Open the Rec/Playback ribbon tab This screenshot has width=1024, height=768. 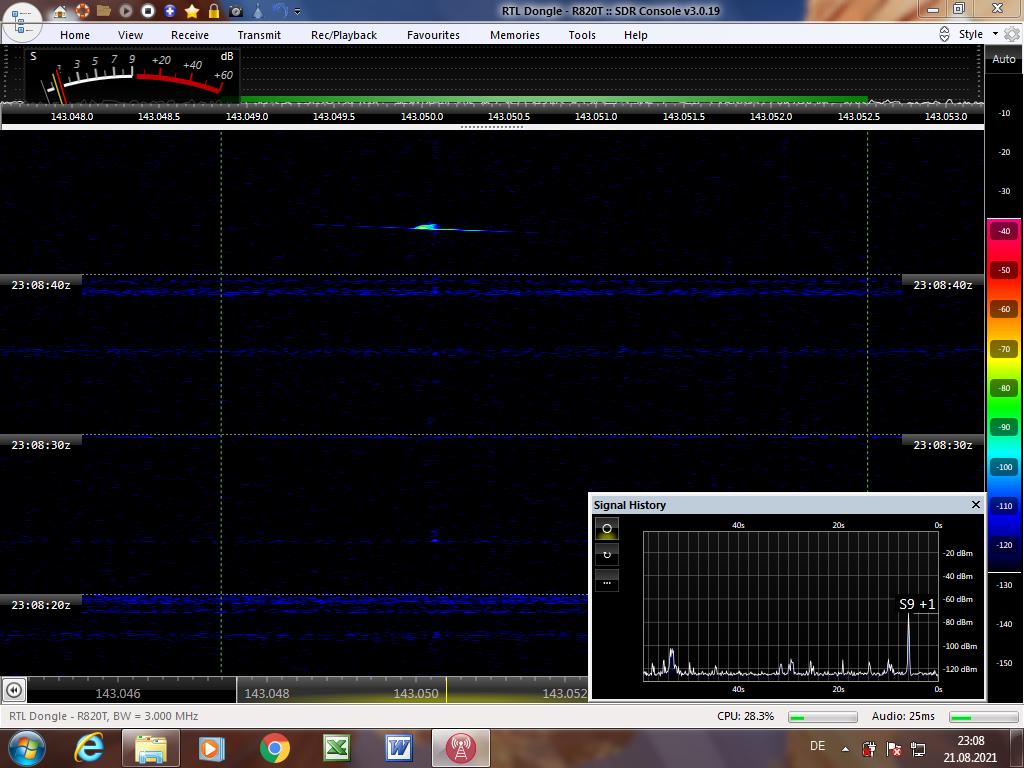tap(344, 35)
